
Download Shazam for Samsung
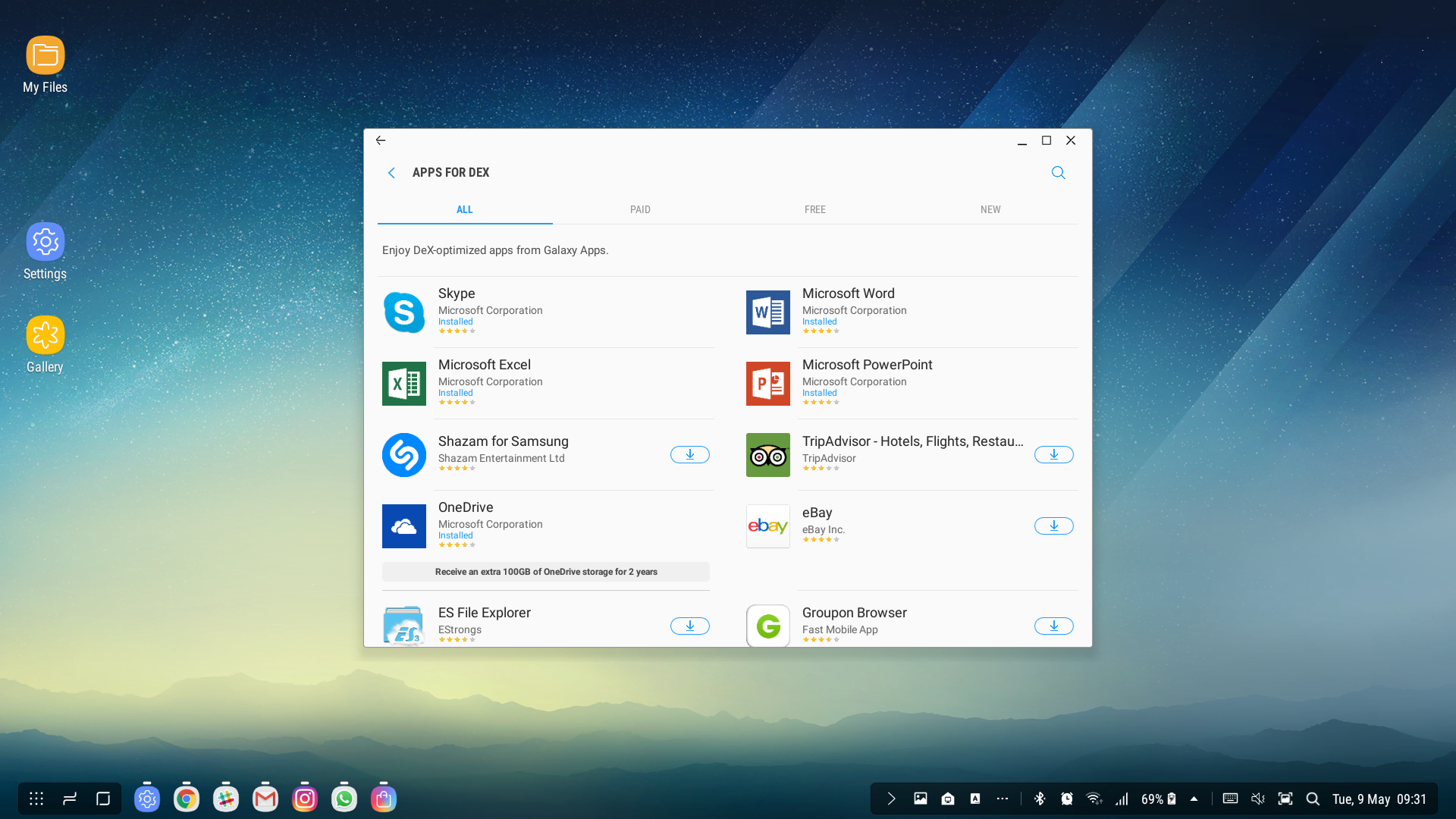pos(690,455)
